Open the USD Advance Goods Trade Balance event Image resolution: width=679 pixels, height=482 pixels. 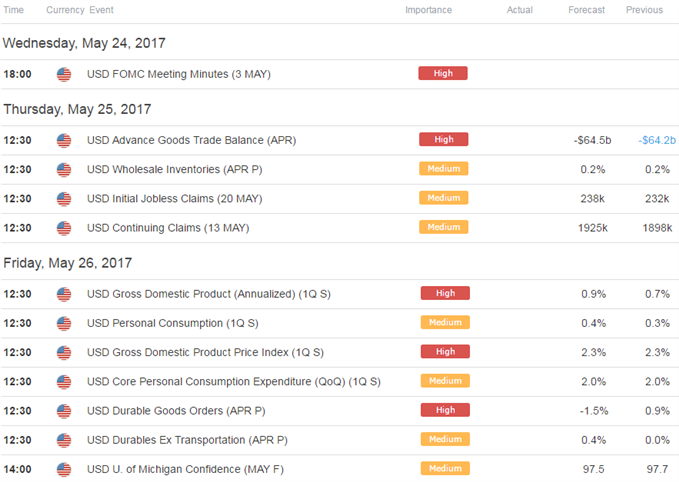point(191,140)
